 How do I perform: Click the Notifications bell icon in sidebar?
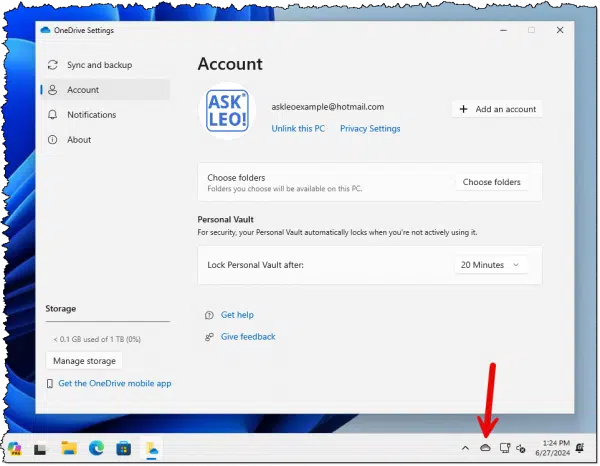53,115
